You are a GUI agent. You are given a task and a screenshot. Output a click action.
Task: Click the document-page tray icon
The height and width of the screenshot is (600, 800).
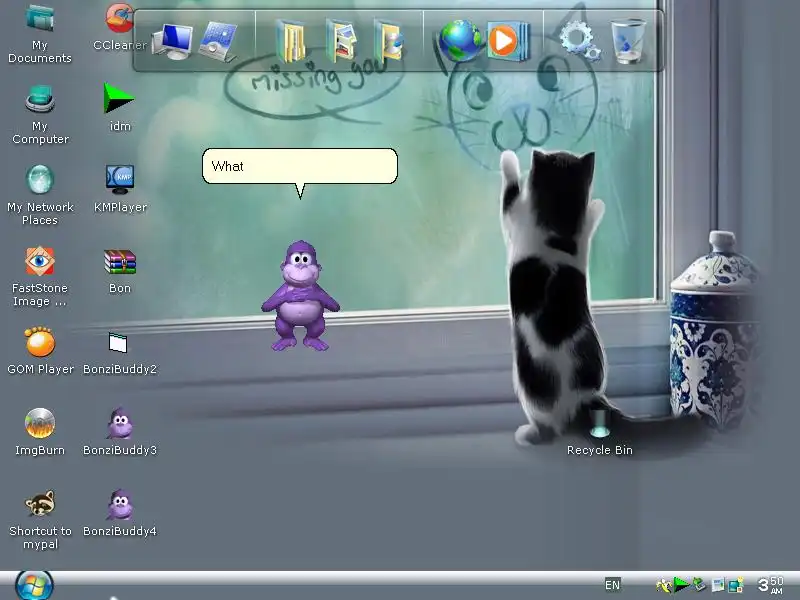[x=718, y=585]
